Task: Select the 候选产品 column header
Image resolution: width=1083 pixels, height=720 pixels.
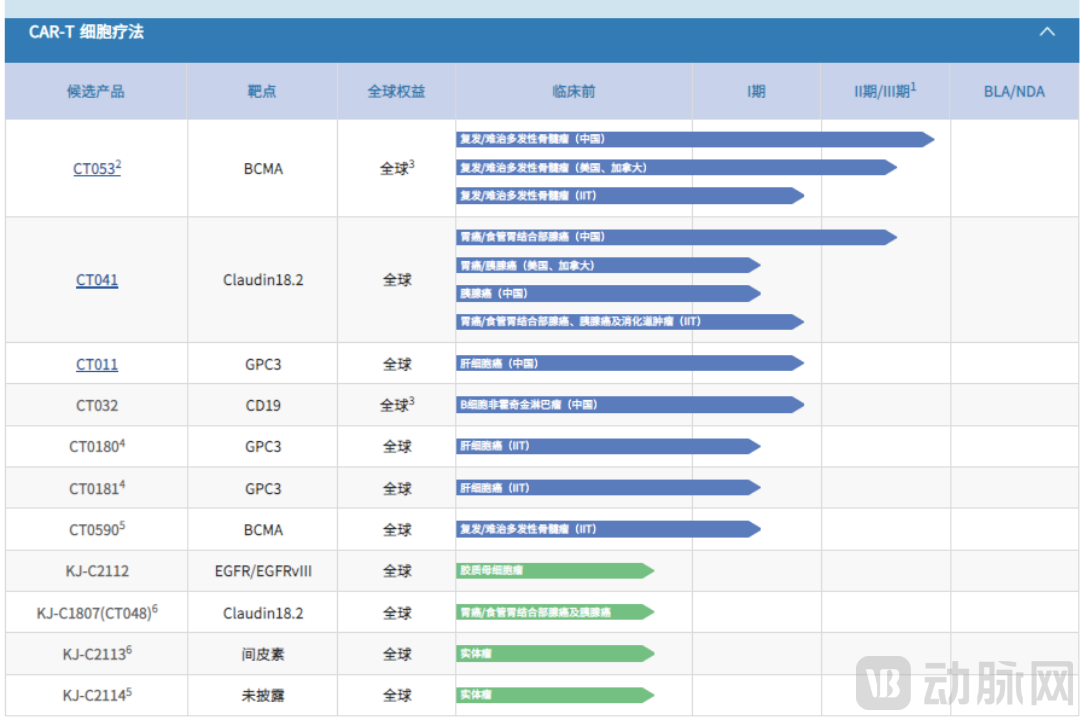Action: [96, 92]
